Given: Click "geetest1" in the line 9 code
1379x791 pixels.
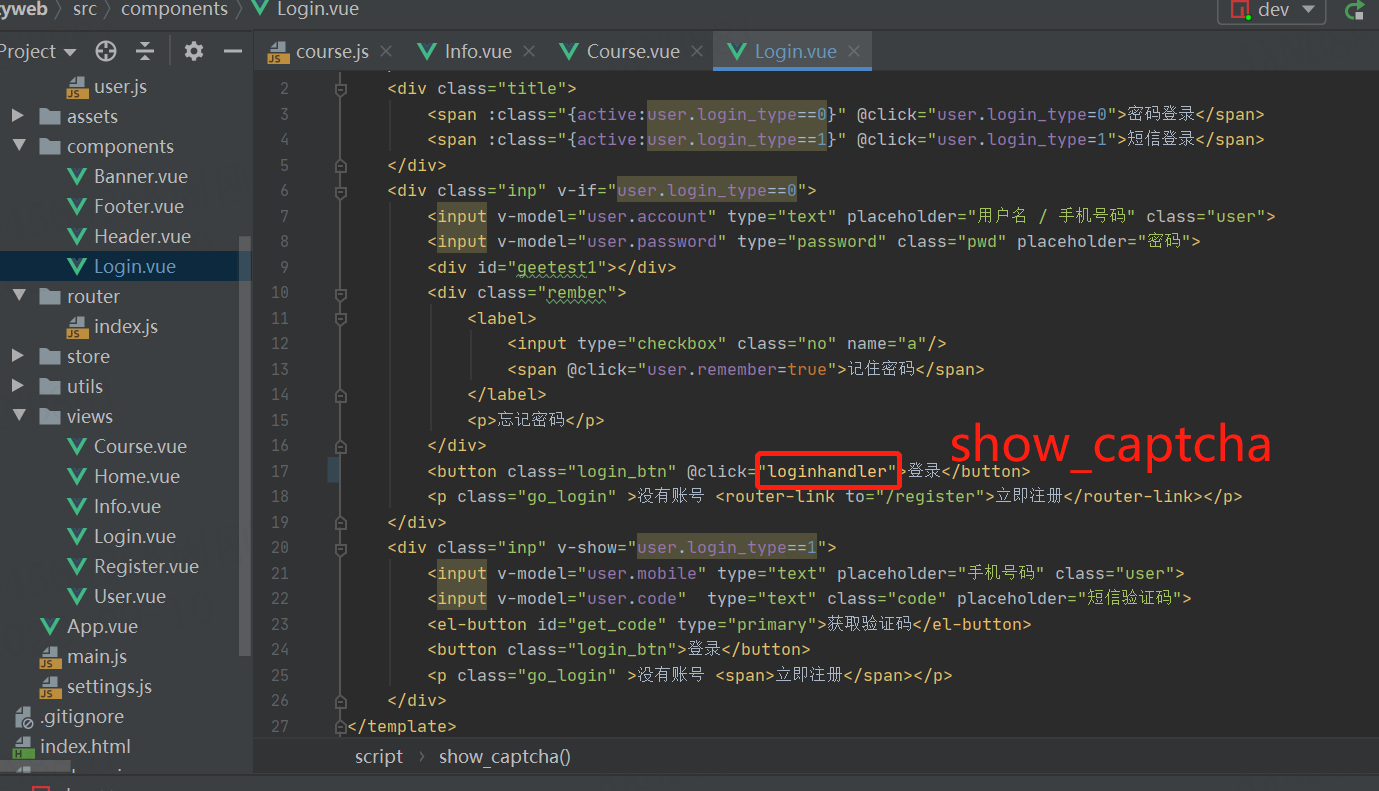Looking at the screenshot, I should (557, 267).
